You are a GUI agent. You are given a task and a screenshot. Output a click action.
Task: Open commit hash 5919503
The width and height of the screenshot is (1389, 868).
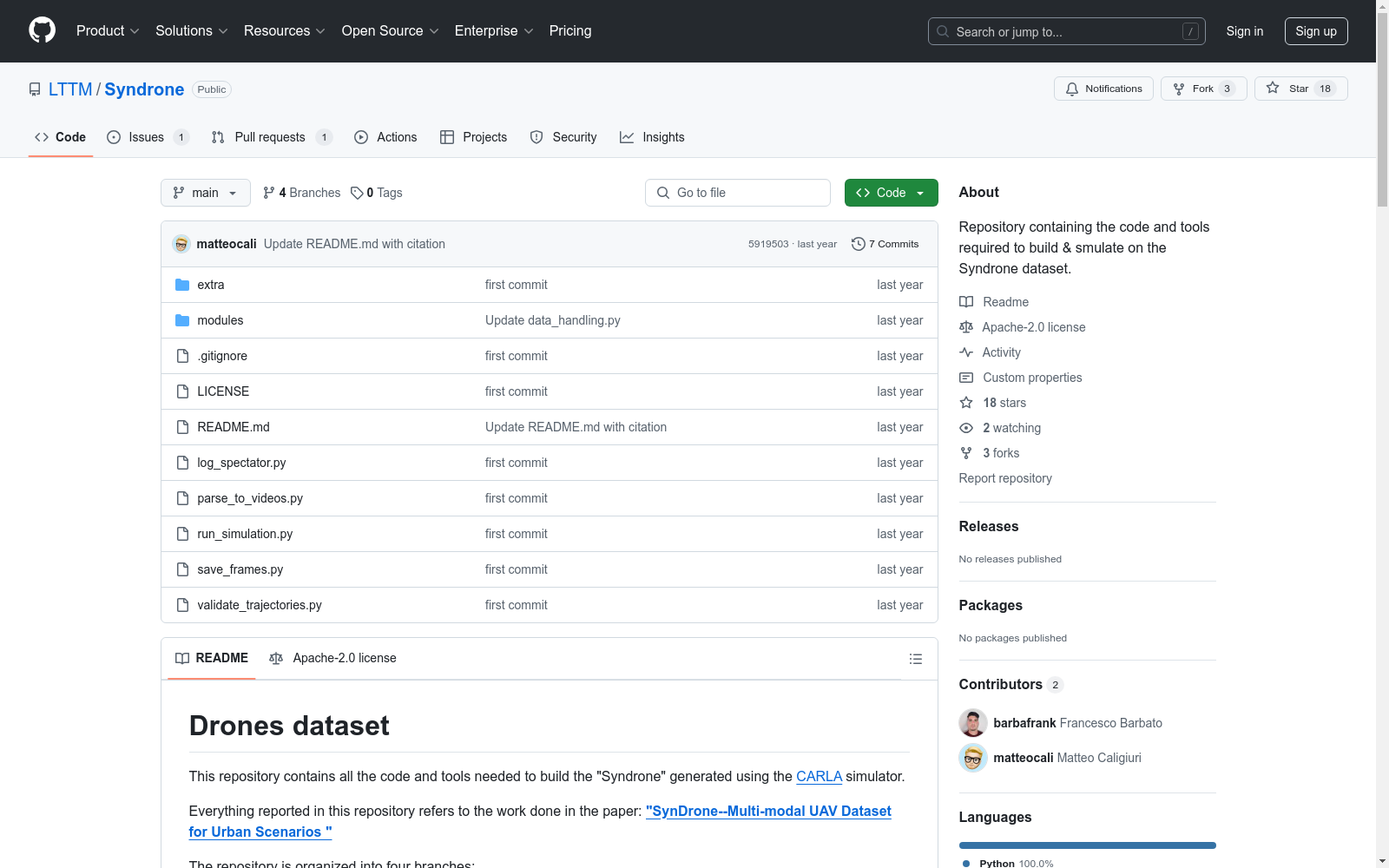(x=768, y=244)
